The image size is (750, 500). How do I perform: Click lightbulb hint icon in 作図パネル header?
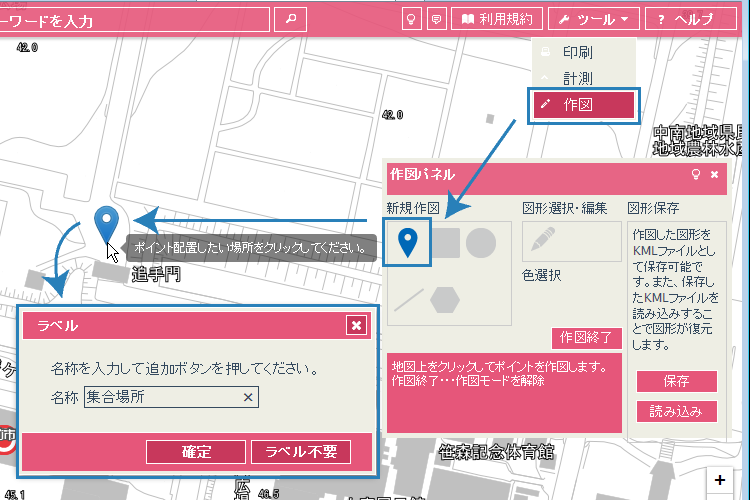(x=696, y=174)
